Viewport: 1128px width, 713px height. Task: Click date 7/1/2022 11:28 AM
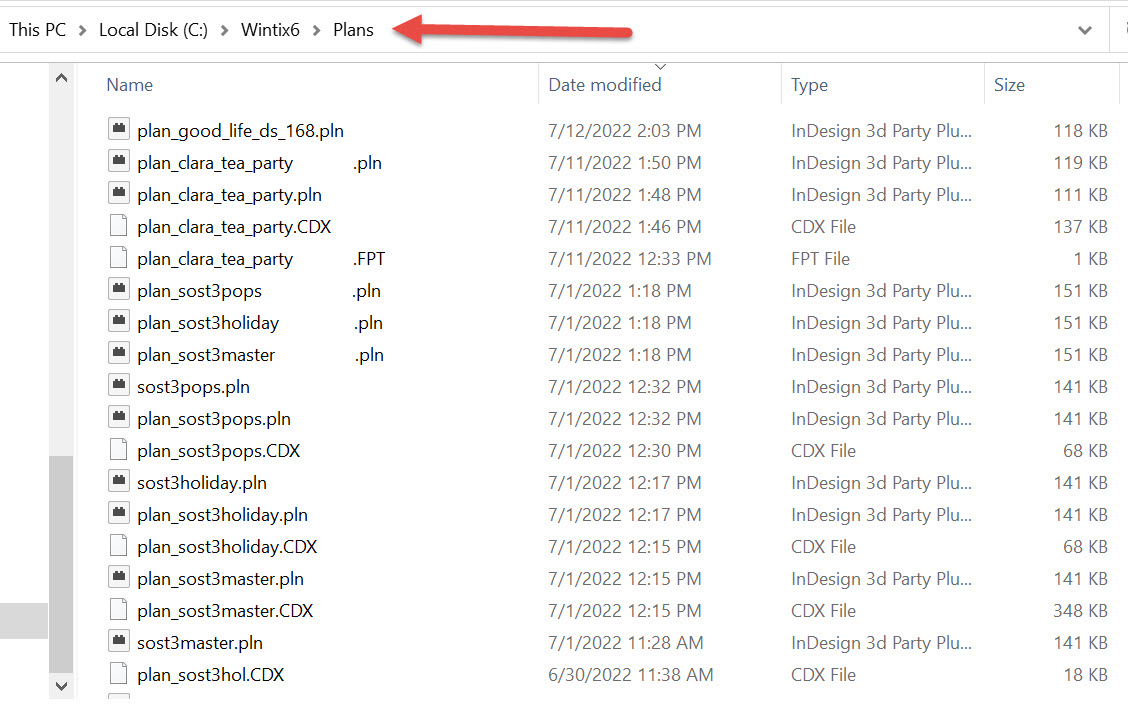pyautogui.click(x=625, y=643)
